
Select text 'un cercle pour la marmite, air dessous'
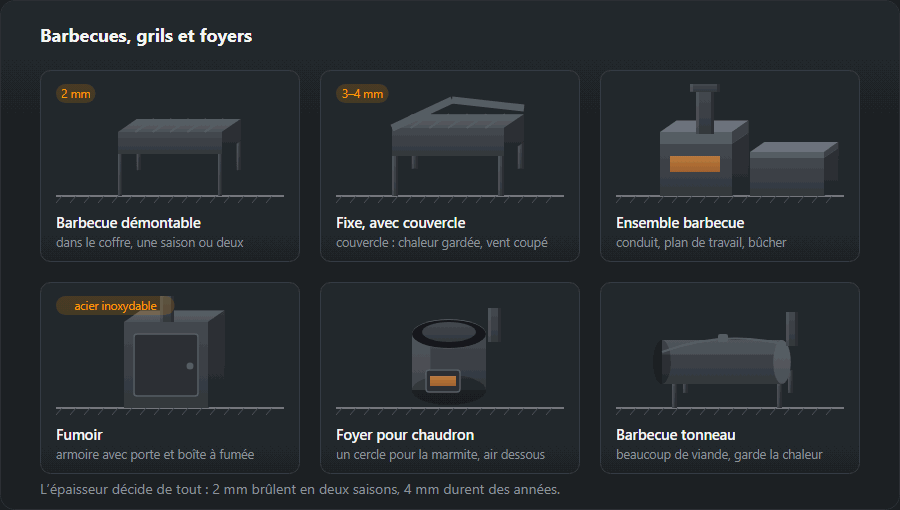tap(441, 454)
